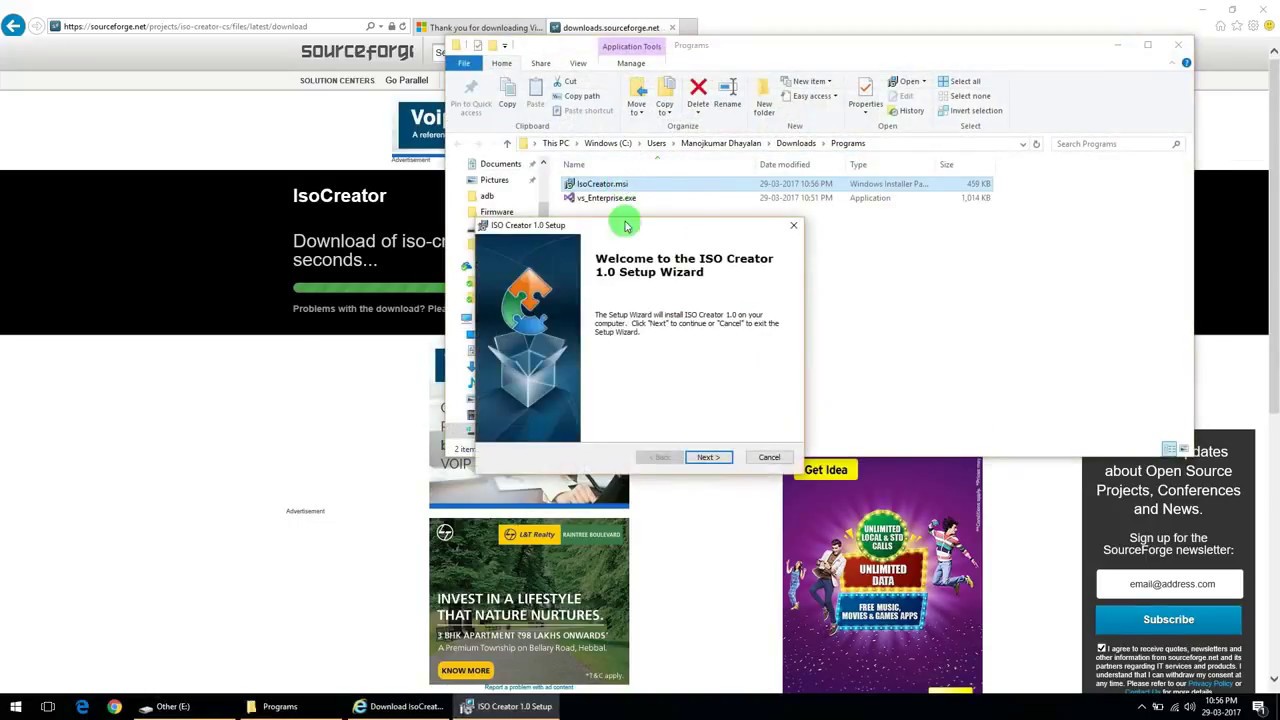Close the ISO Creator 1.0 Setup dialog
This screenshot has width=1280, height=720.
(793, 225)
